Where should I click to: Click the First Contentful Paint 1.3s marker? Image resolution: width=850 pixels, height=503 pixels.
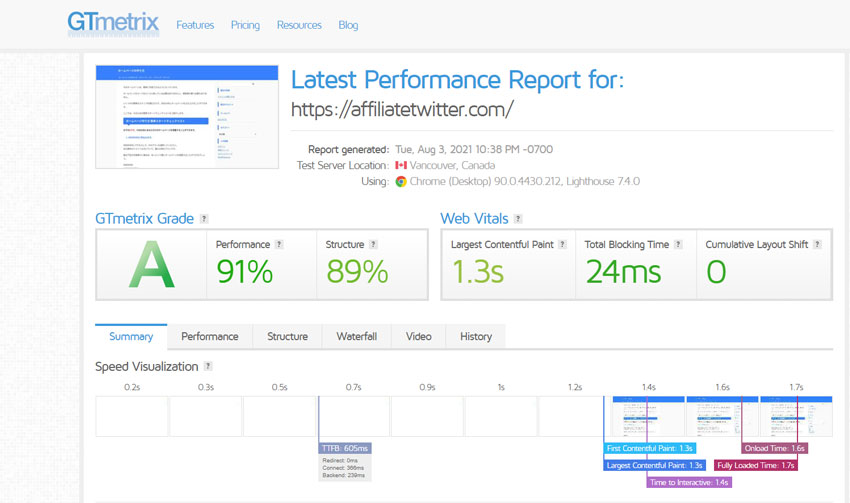(x=649, y=448)
